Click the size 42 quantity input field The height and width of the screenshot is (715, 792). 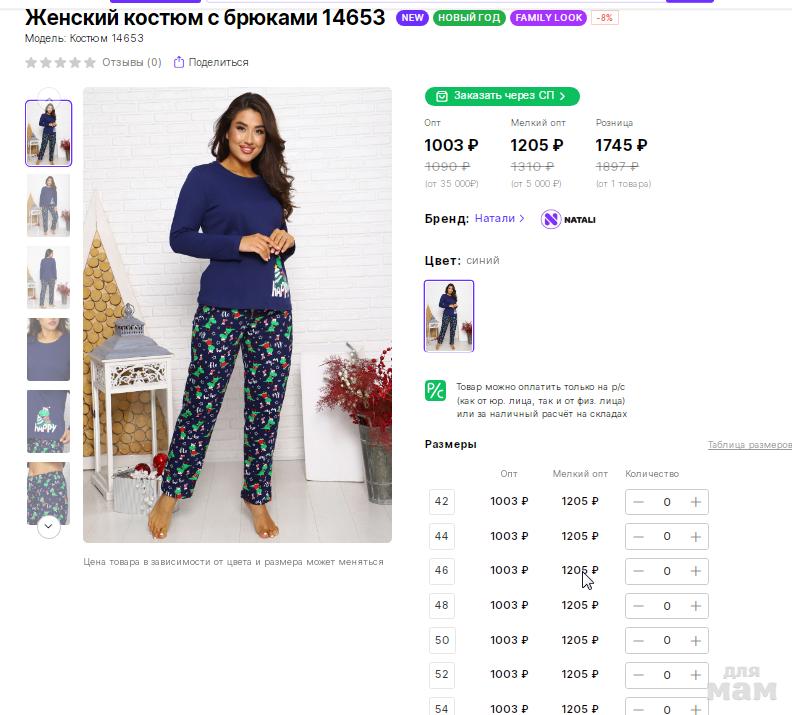pyautogui.click(x=667, y=502)
